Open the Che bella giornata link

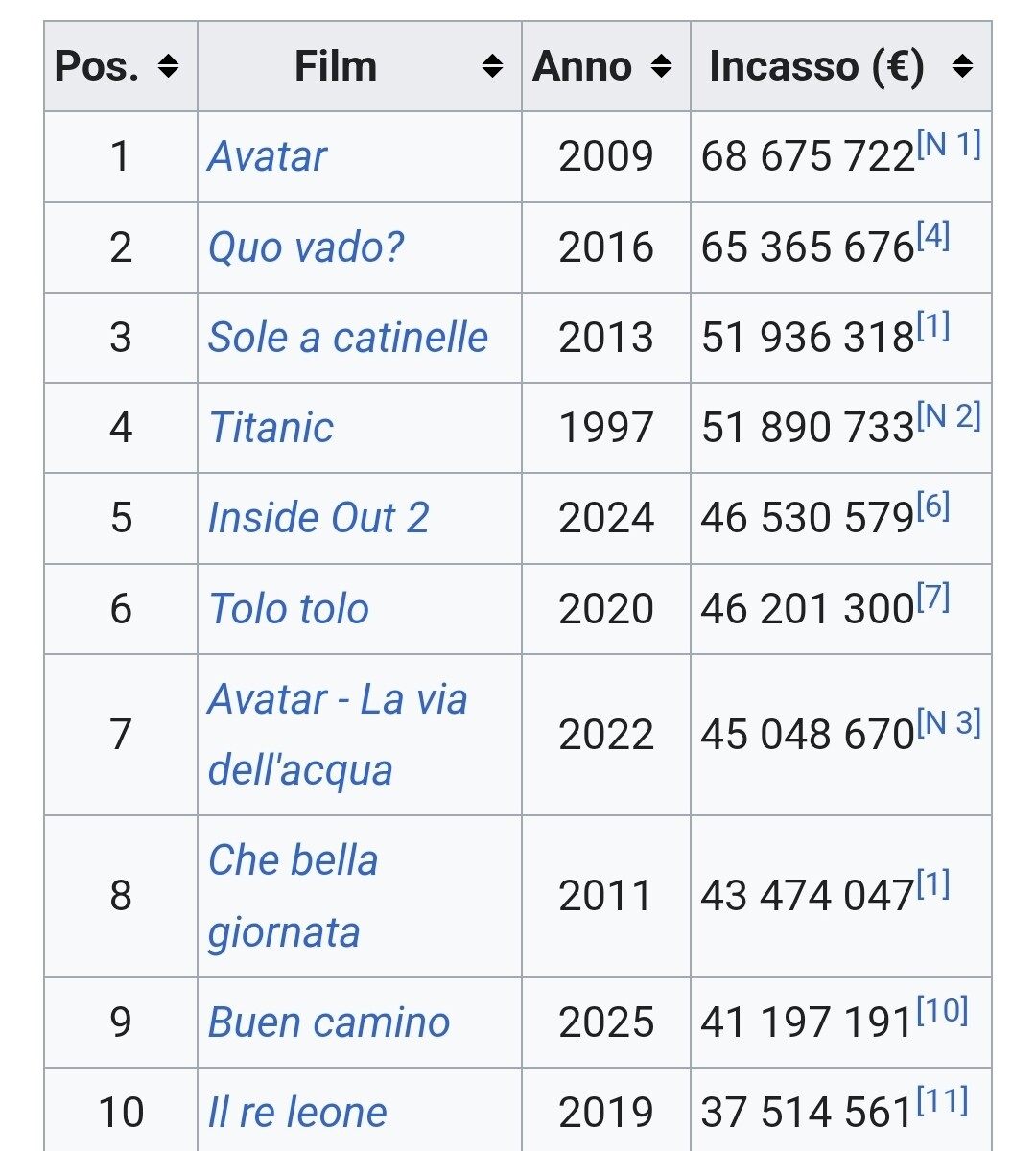[294, 896]
